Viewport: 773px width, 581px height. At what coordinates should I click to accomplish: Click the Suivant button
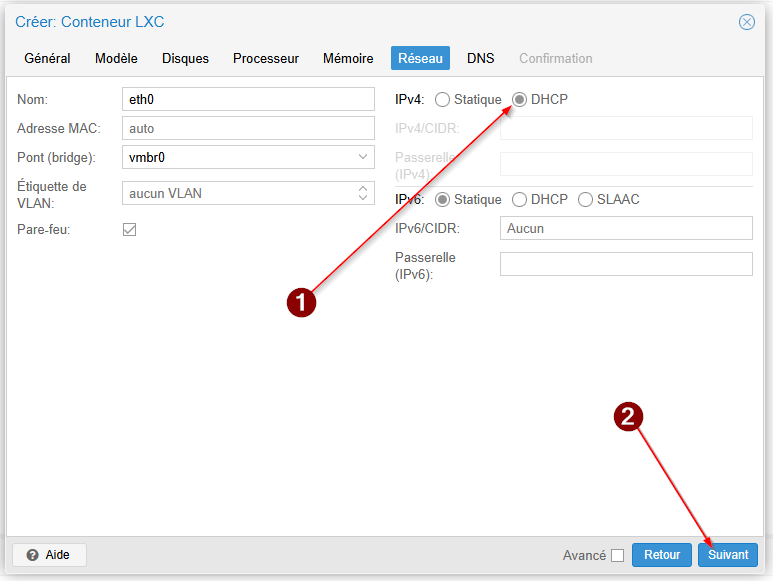[728, 555]
